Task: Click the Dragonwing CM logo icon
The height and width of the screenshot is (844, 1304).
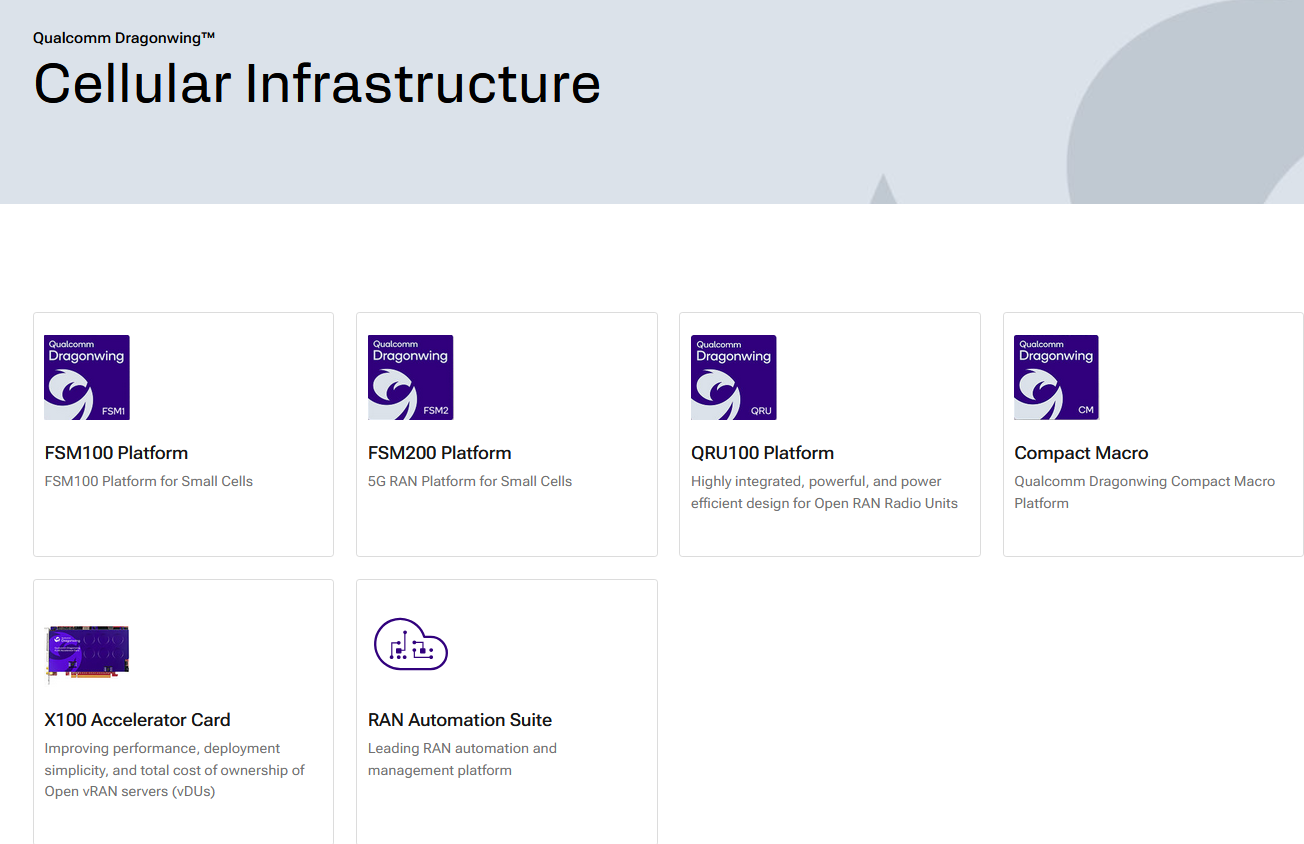Action: (x=1056, y=377)
